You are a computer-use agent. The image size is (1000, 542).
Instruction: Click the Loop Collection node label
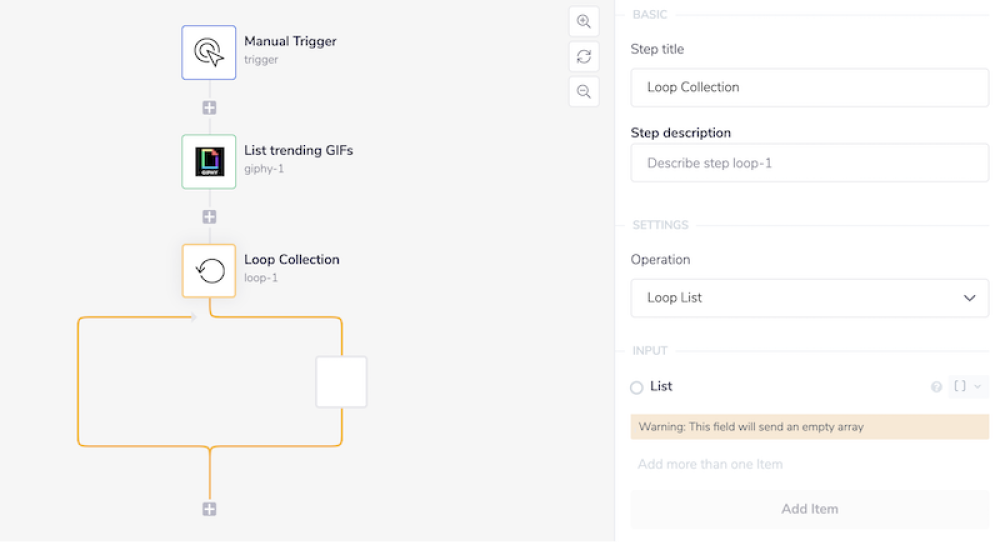pos(292,260)
